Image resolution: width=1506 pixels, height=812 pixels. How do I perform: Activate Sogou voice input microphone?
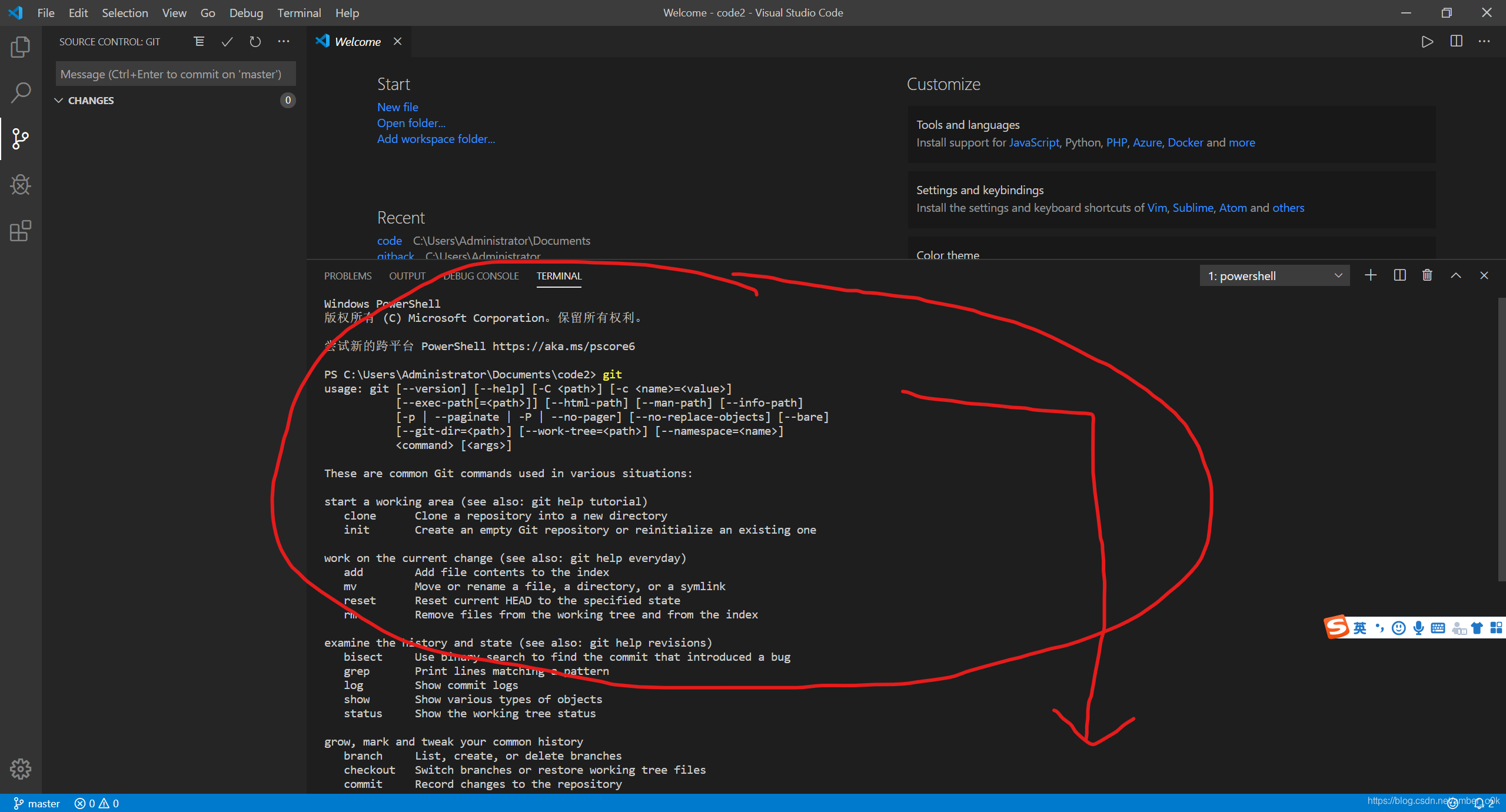(1418, 628)
